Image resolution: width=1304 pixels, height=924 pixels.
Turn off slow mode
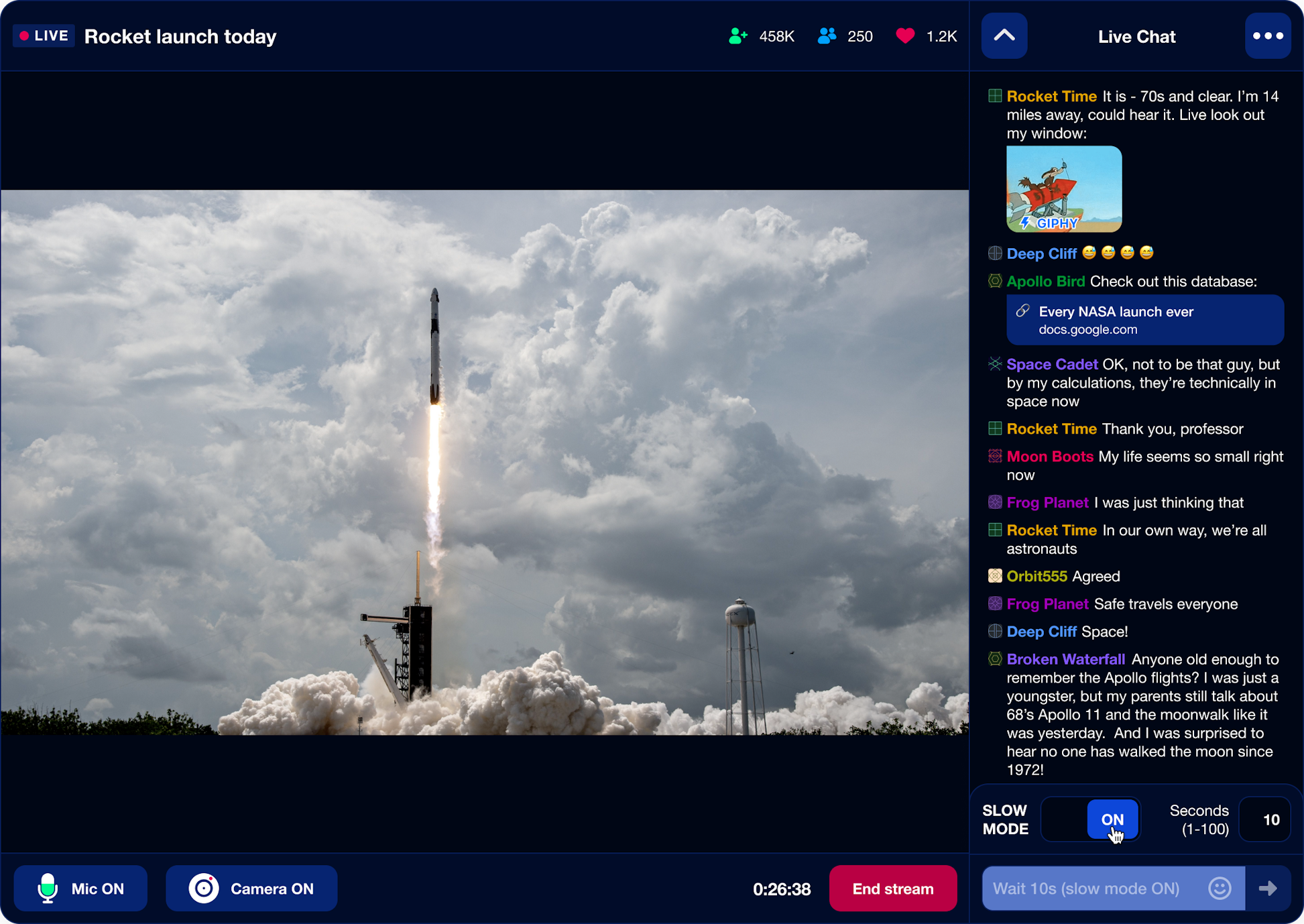1112,819
